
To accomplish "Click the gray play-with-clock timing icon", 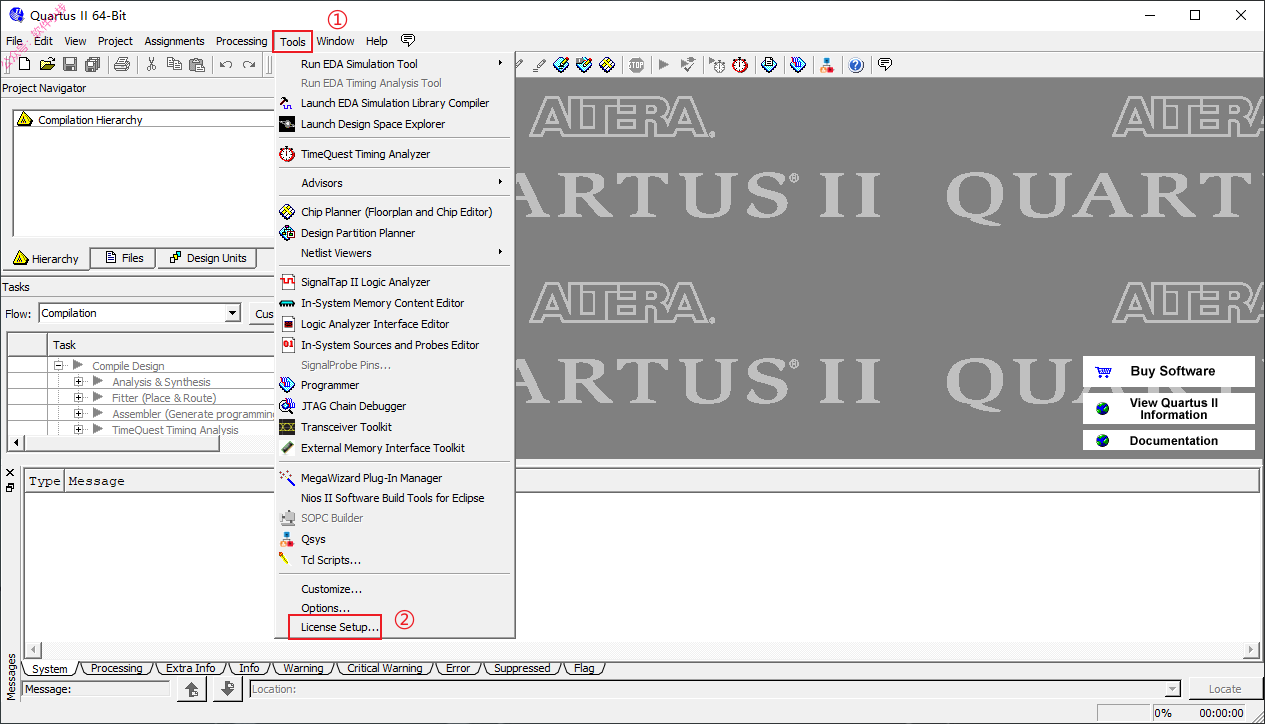I will [x=717, y=65].
